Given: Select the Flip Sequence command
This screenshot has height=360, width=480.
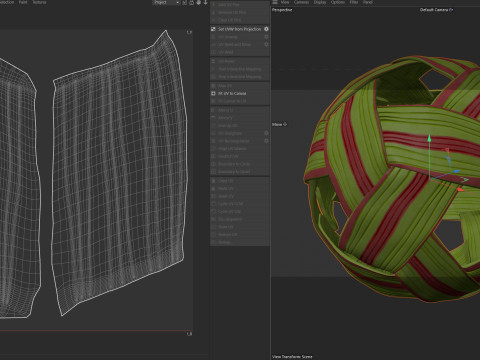Looking at the screenshot, I should coord(239,219).
